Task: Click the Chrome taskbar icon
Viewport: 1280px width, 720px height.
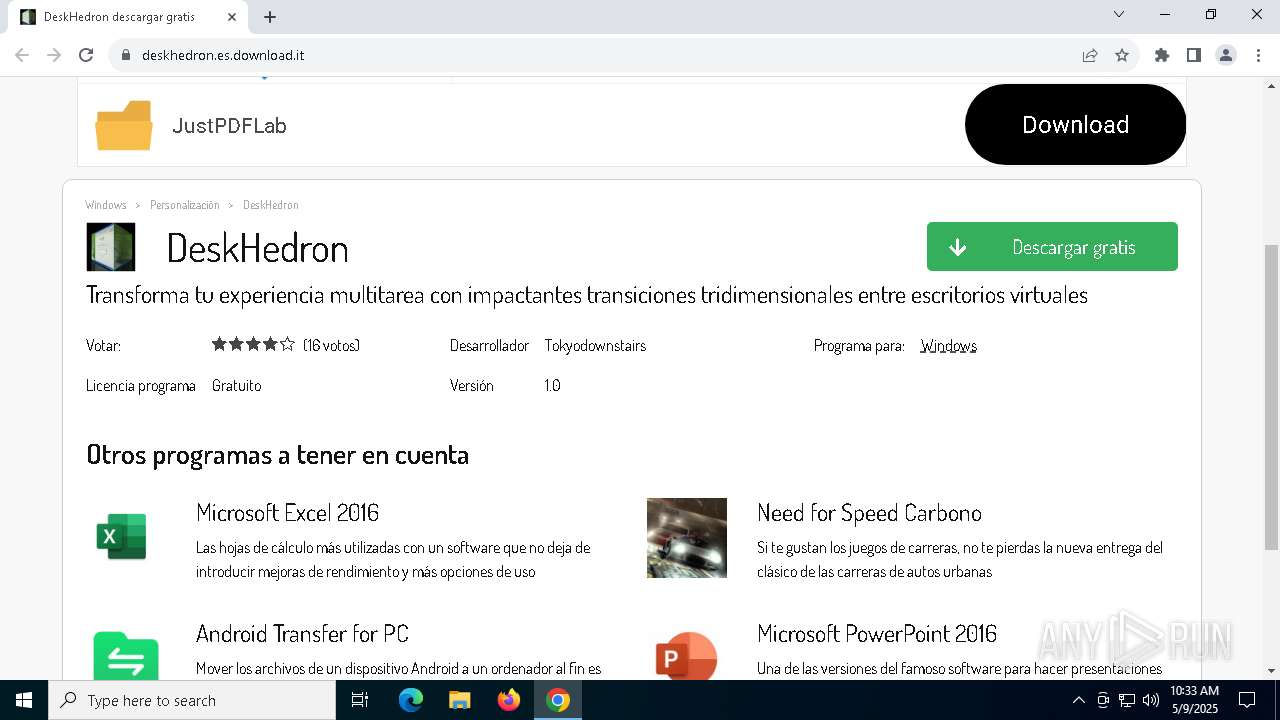Action: [x=558, y=700]
